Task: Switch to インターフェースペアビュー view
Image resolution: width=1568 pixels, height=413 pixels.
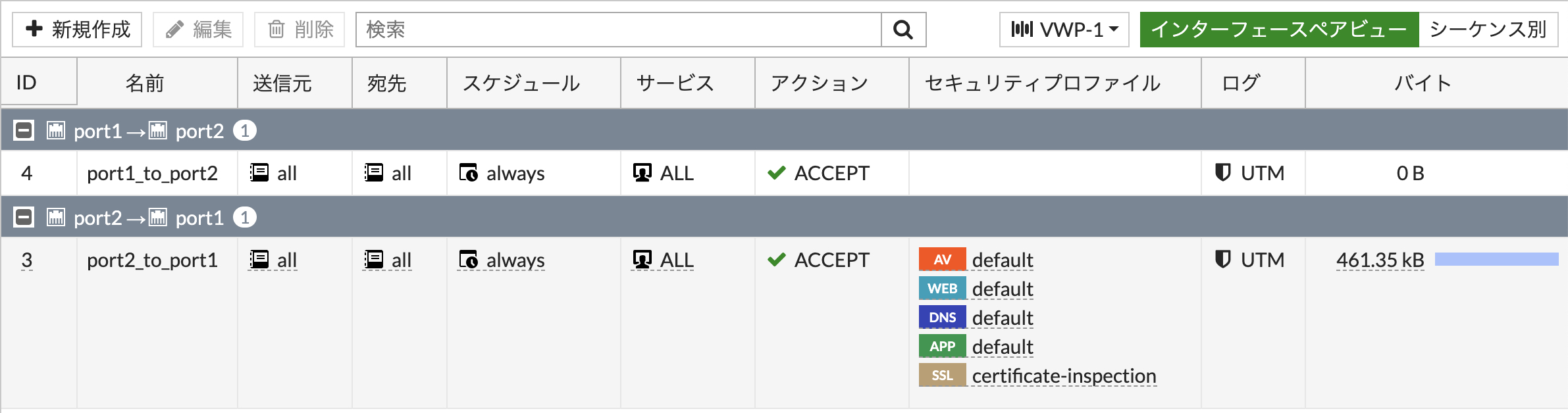Action: 1279,30
